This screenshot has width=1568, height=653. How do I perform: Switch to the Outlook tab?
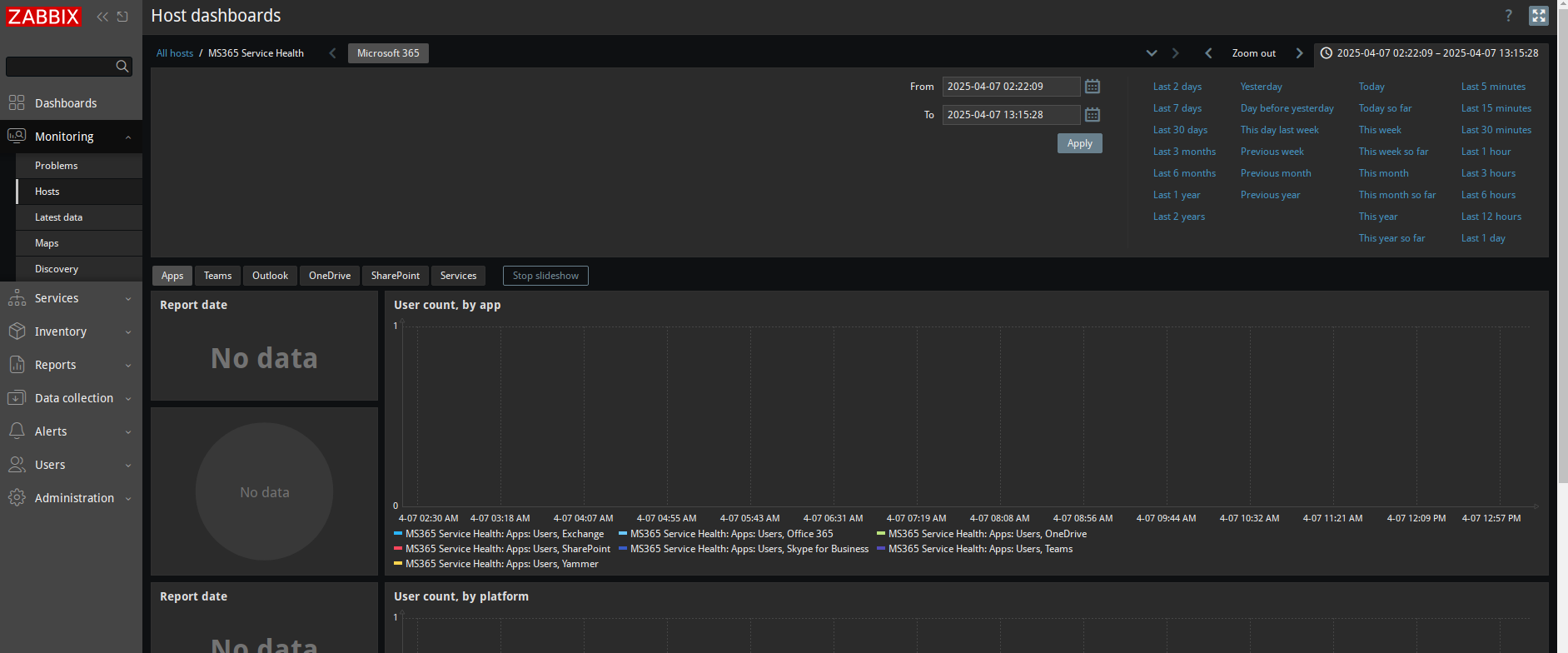[270, 276]
